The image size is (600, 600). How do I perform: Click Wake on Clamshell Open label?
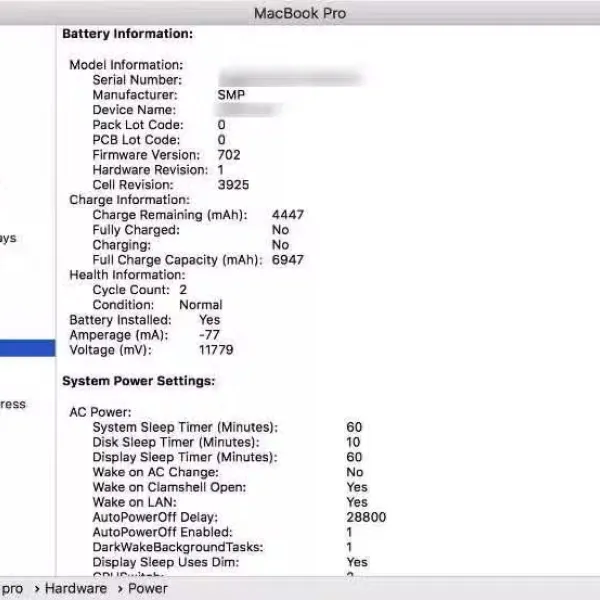point(169,487)
